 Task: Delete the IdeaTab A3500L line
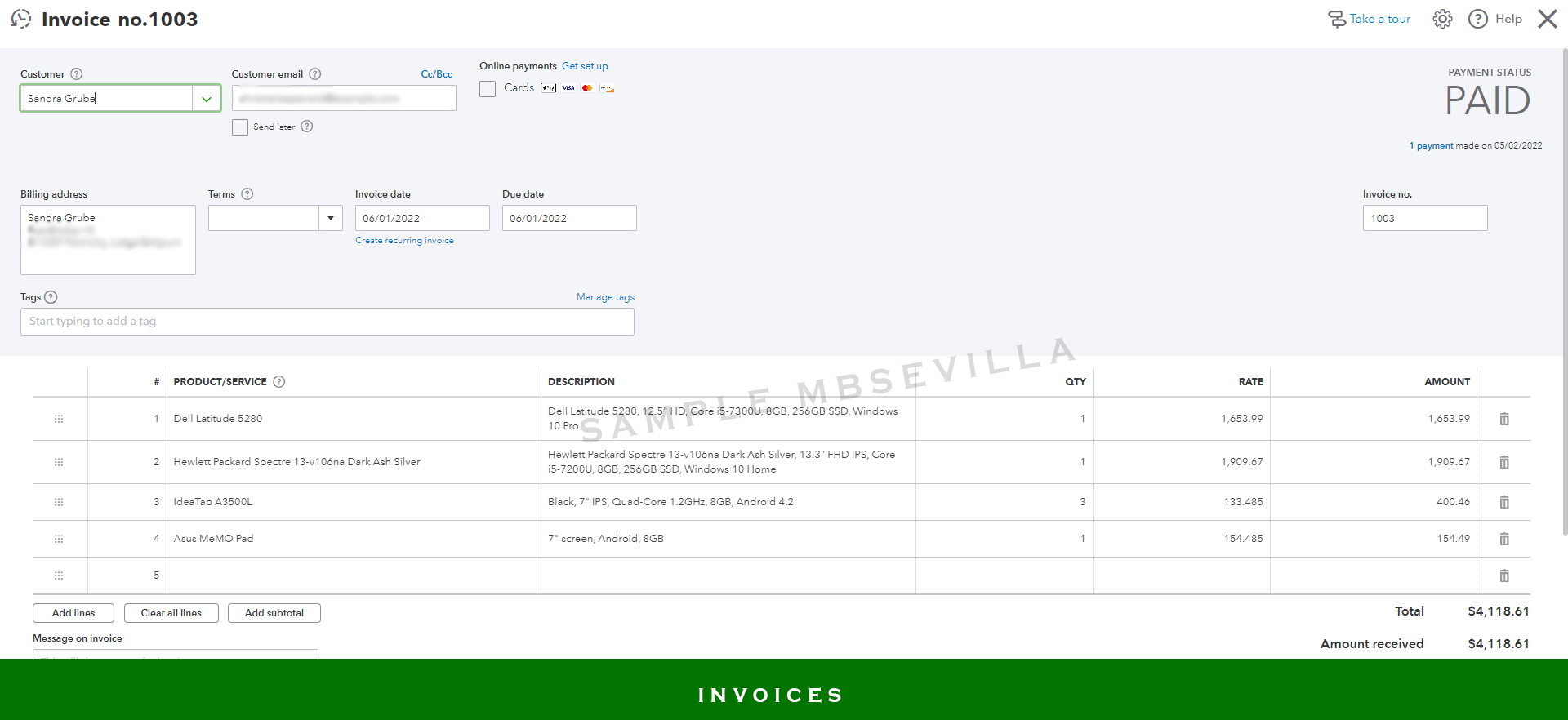pos(1504,502)
